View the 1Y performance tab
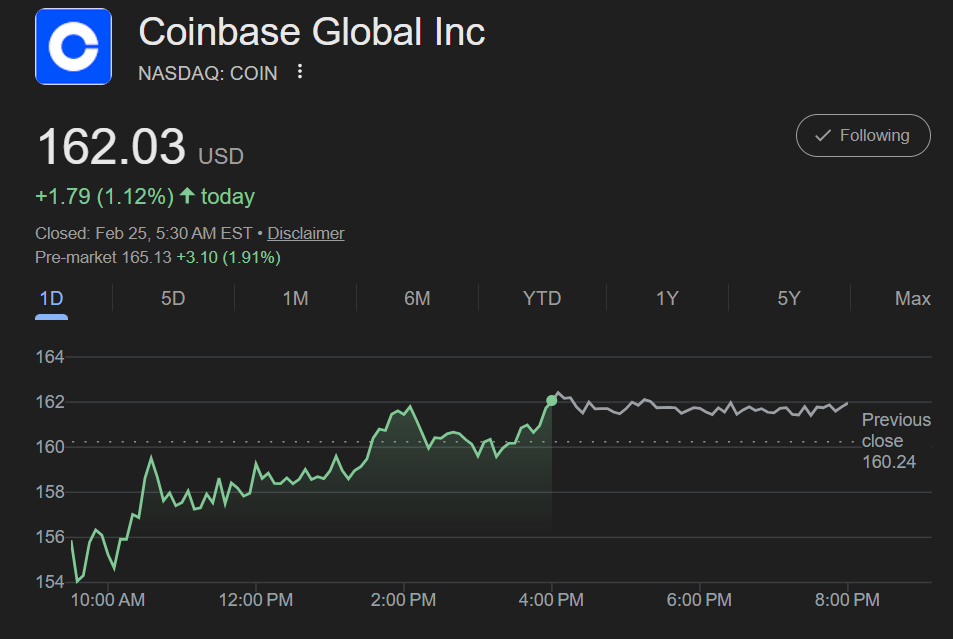This screenshot has width=953, height=639. coord(666,298)
